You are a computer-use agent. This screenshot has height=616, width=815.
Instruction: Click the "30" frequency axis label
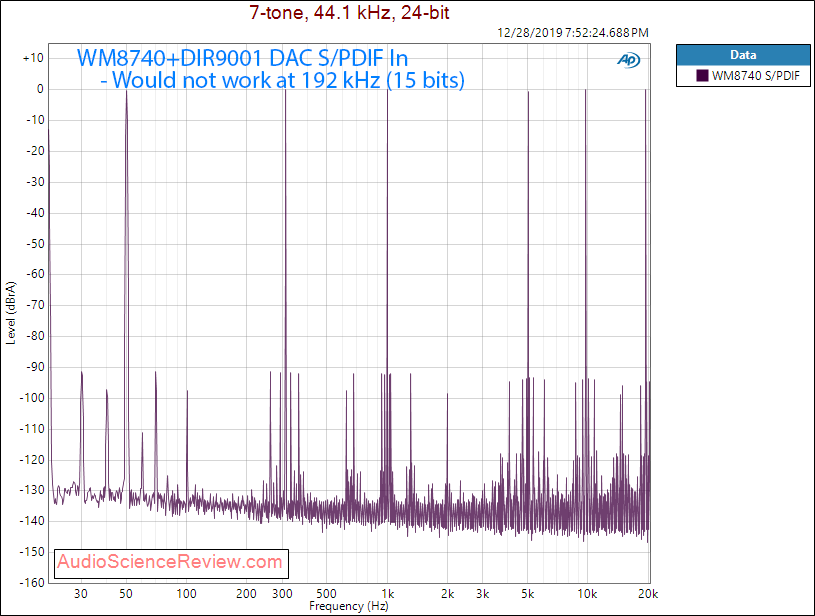81,594
